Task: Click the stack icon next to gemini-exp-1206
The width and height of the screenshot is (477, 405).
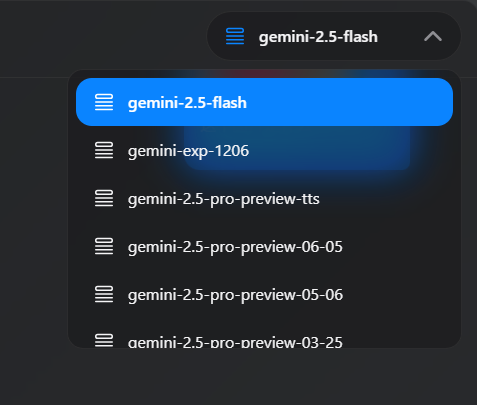Action: [x=104, y=150]
